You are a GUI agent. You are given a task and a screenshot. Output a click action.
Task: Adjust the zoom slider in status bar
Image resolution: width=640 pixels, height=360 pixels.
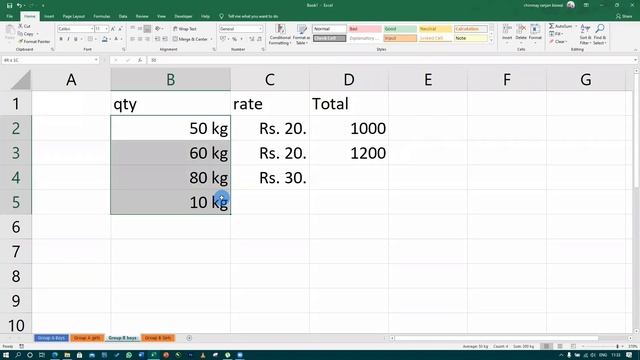617,346
